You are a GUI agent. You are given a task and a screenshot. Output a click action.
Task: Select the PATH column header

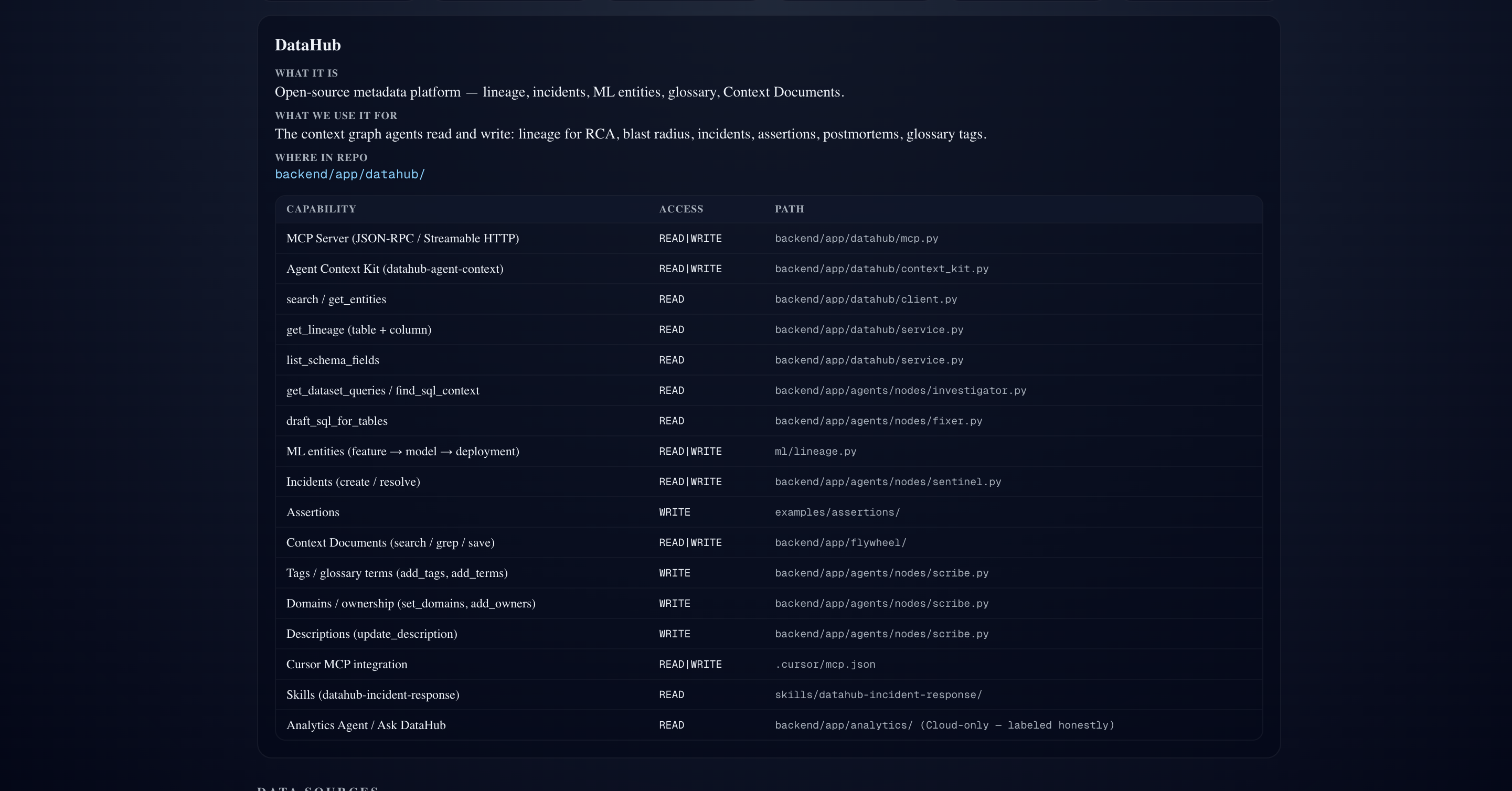click(790, 209)
